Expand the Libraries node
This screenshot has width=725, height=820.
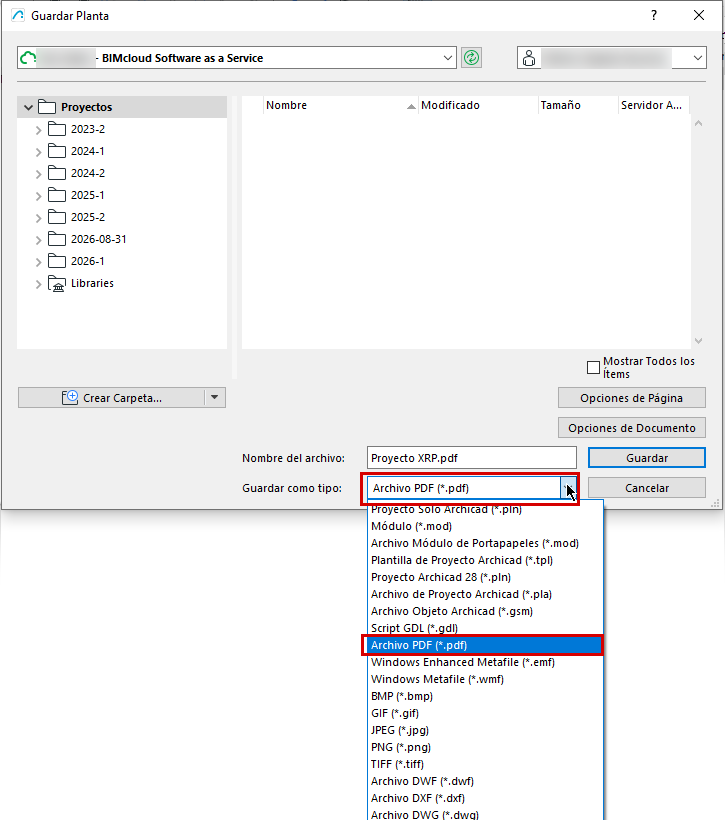(x=38, y=284)
